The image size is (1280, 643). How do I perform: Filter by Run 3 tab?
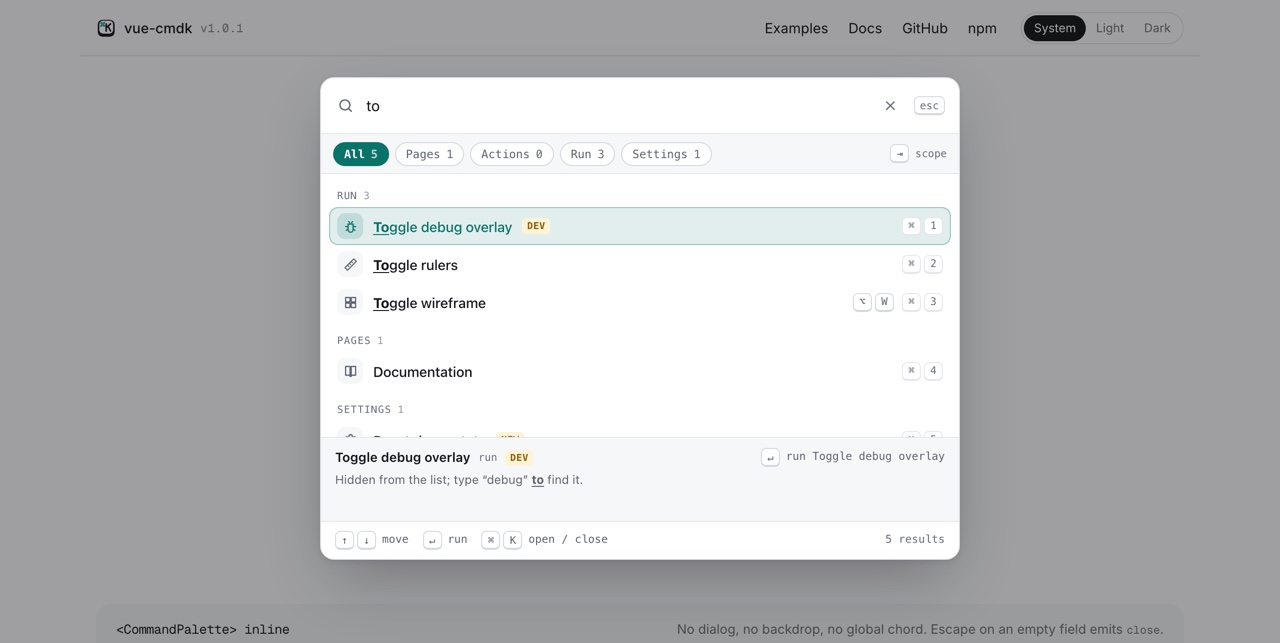(587, 154)
